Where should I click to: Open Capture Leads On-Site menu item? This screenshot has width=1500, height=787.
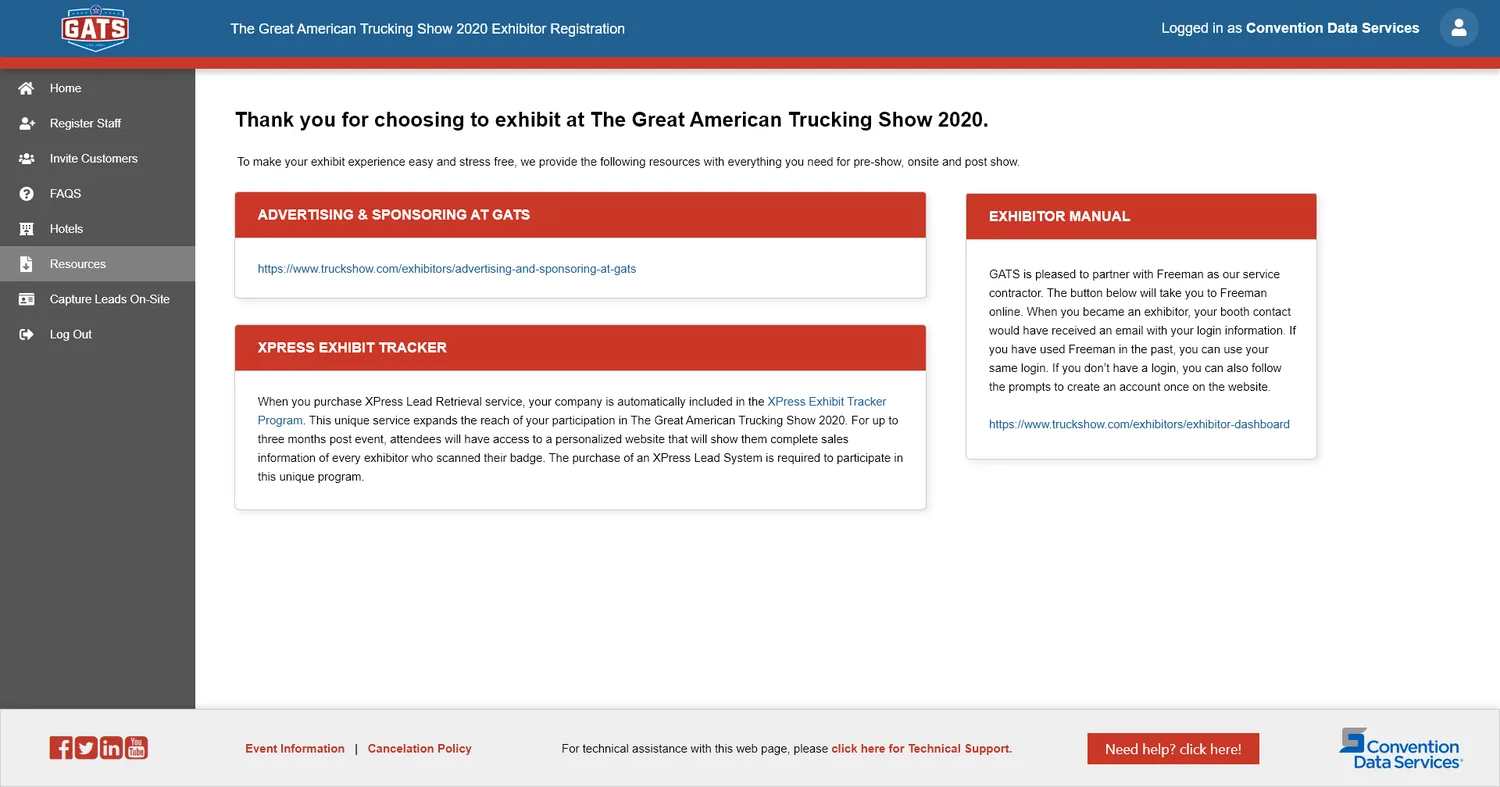tap(97, 299)
